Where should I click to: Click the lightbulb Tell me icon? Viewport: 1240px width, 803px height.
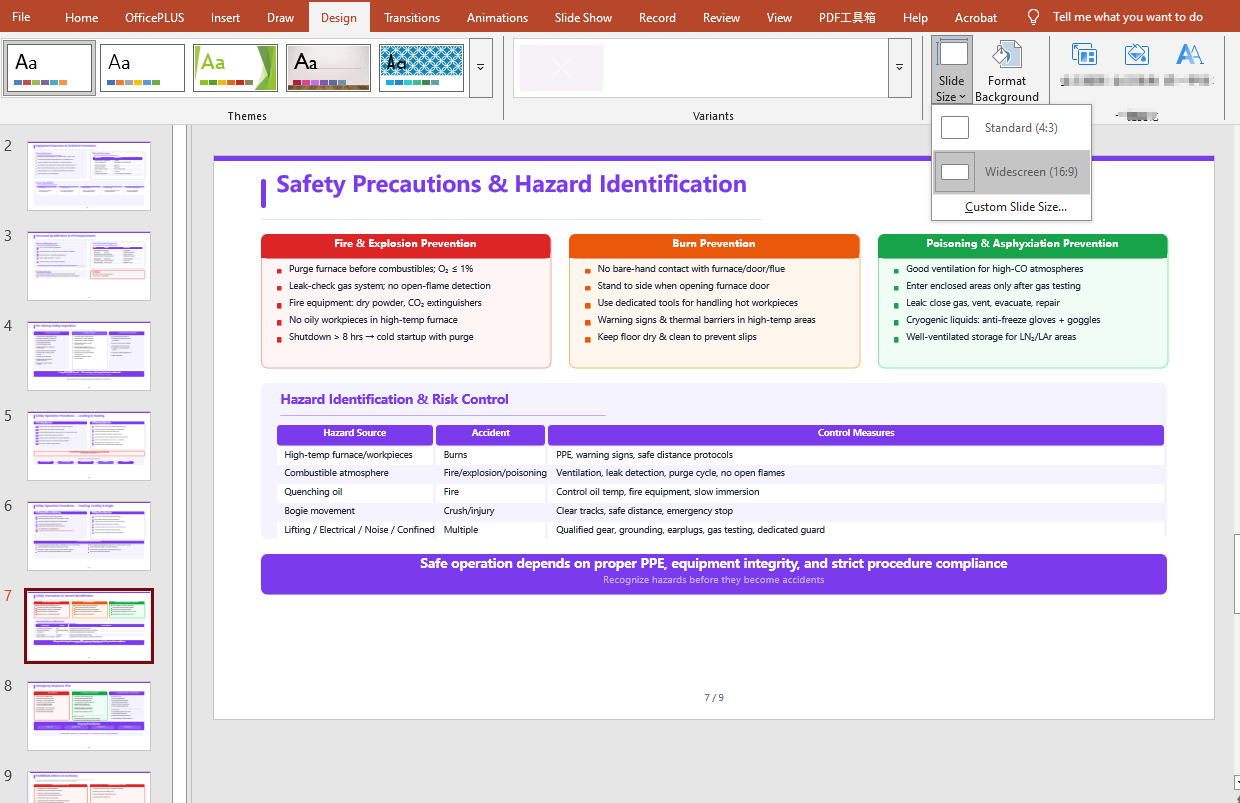(1034, 17)
